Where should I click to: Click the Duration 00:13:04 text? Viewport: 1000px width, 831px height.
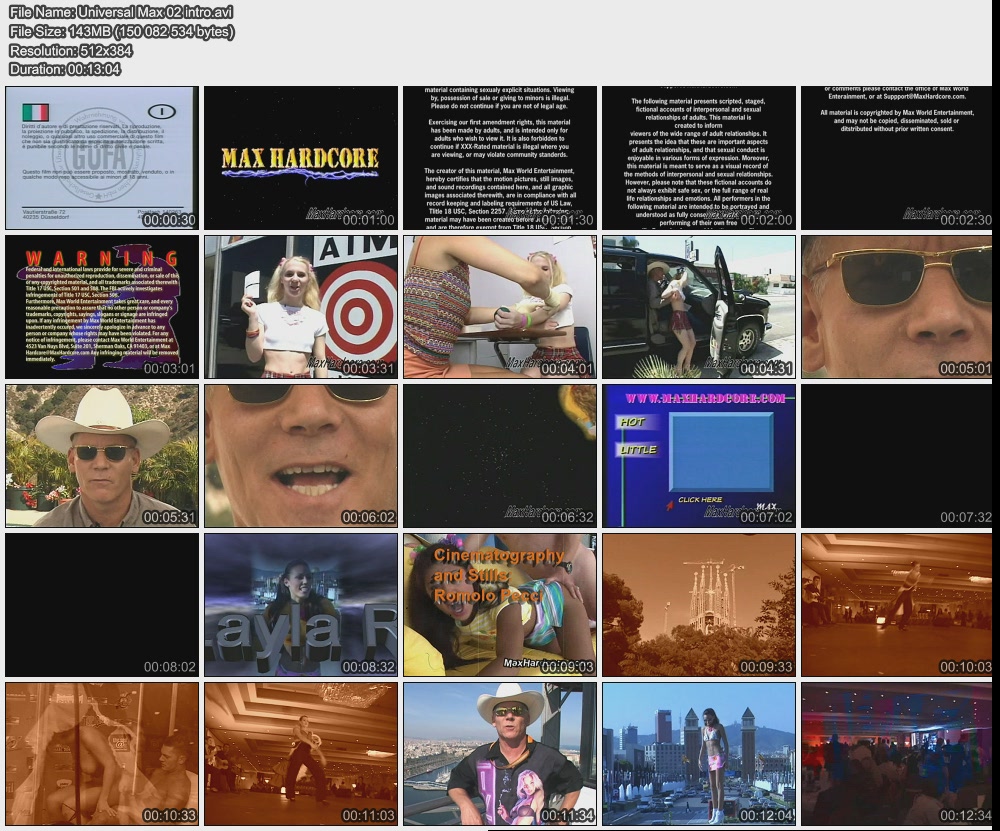tap(65, 69)
